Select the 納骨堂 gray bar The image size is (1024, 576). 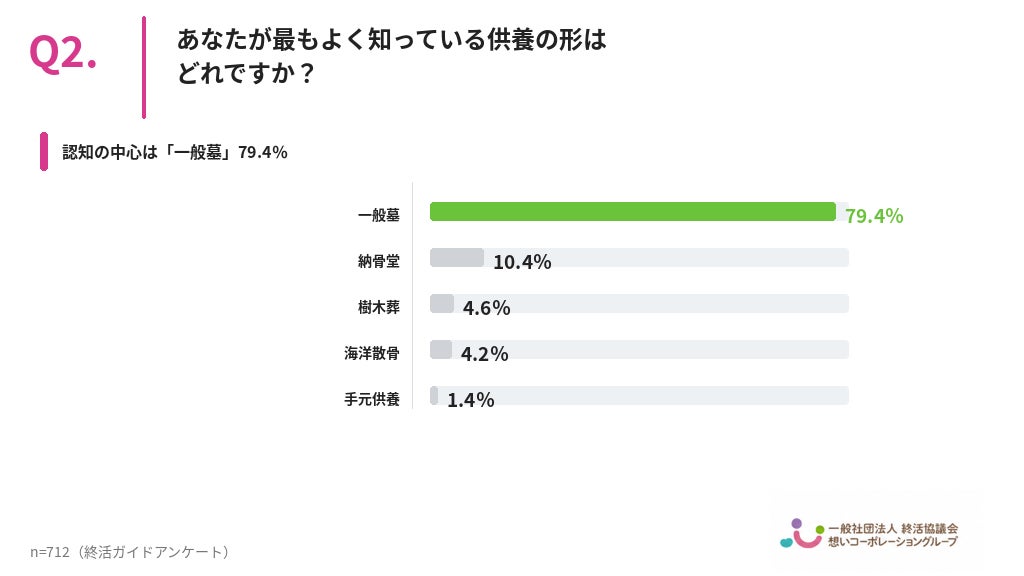click(456, 257)
